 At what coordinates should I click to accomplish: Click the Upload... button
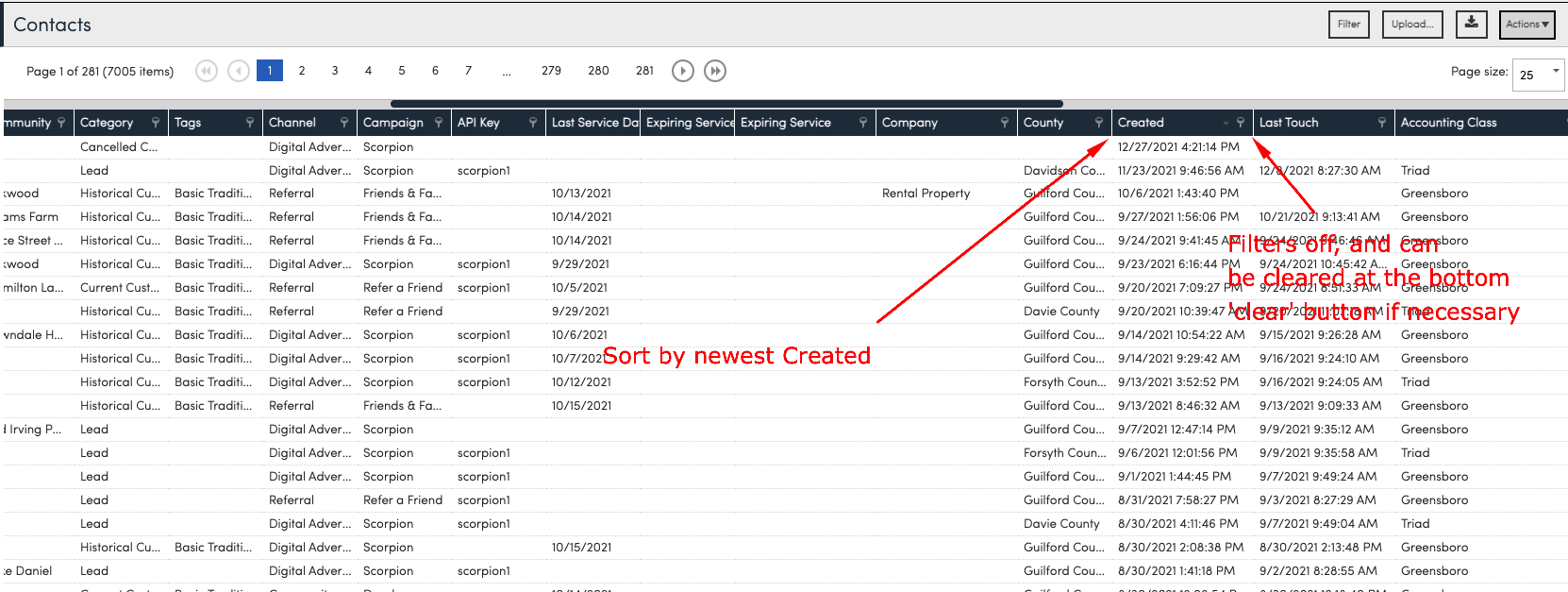[x=1411, y=25]
